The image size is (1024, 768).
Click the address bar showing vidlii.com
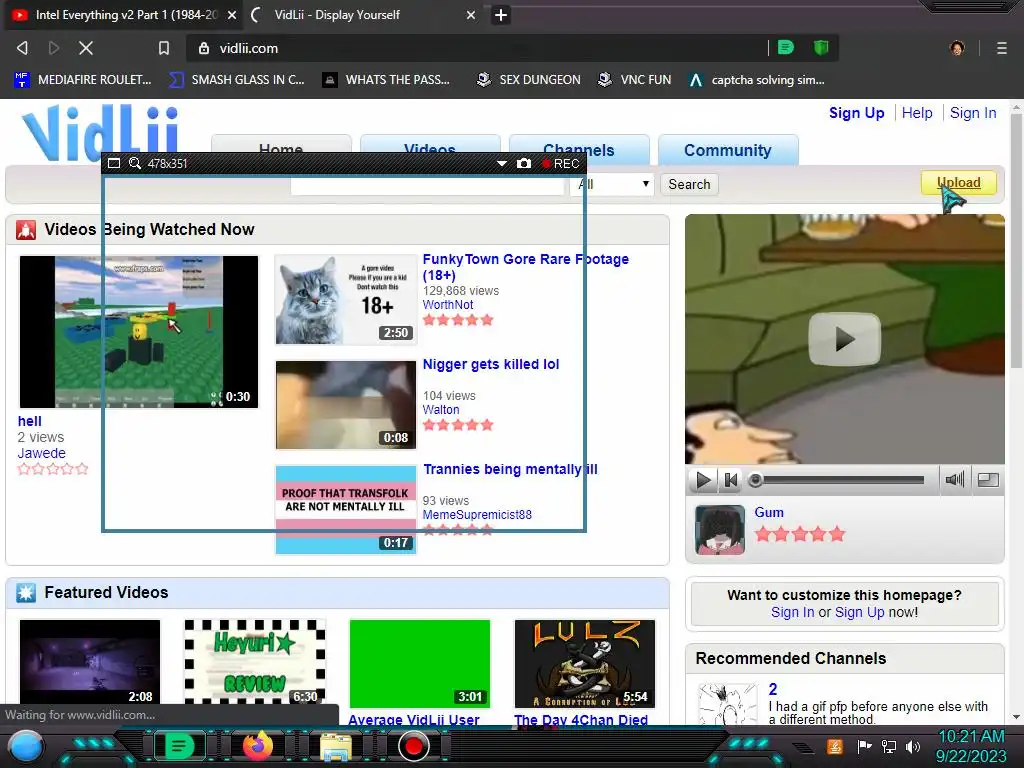(x=477, y=48)
